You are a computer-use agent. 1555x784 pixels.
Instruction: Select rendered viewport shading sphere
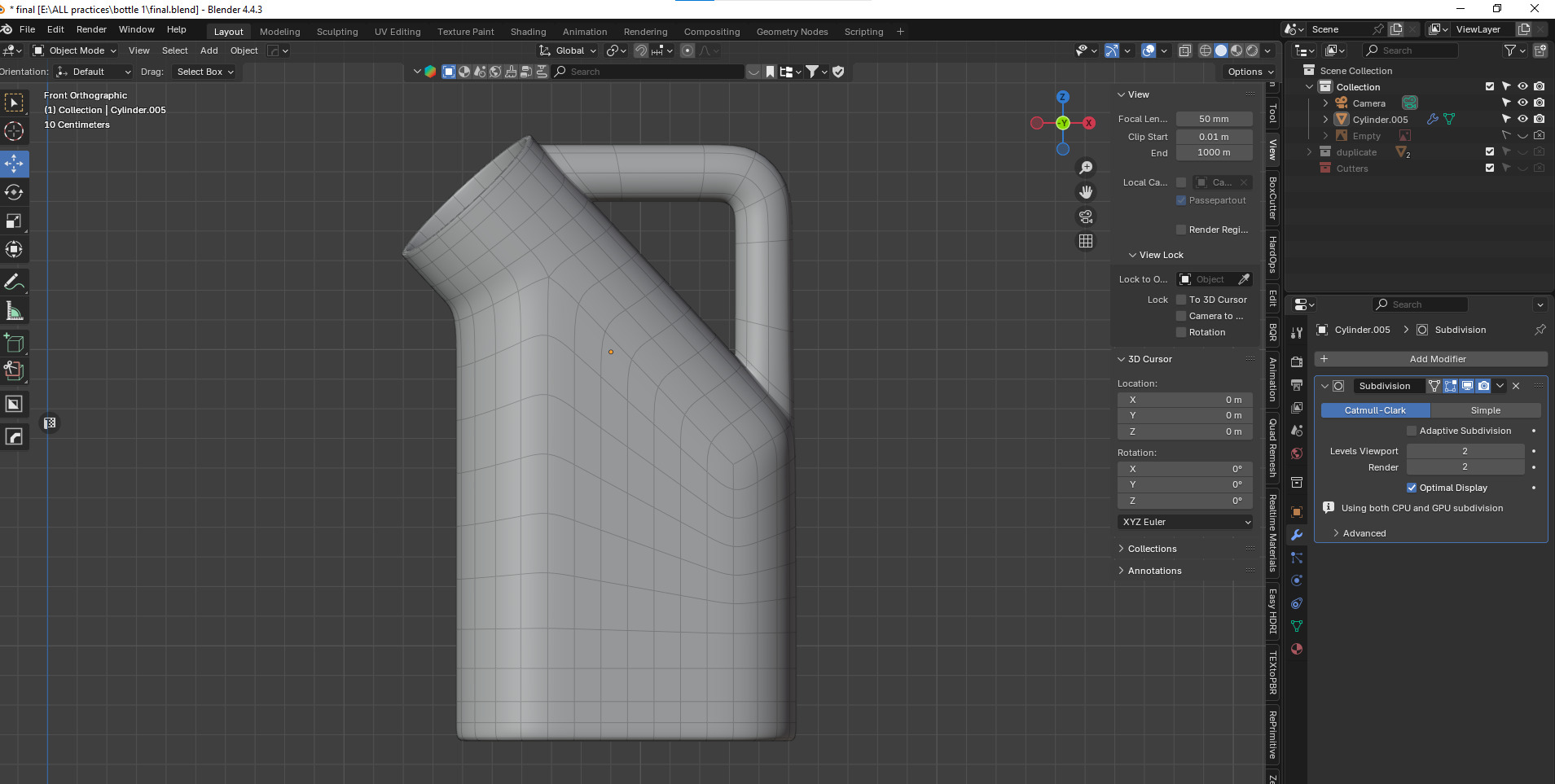click(1252, 50)
